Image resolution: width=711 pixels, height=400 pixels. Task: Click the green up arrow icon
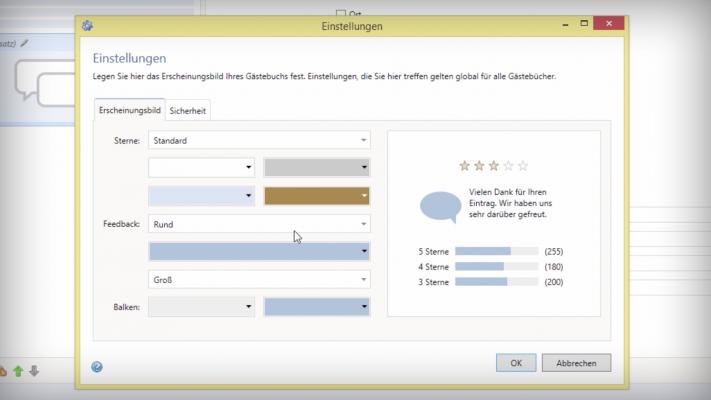pos(18,371)
